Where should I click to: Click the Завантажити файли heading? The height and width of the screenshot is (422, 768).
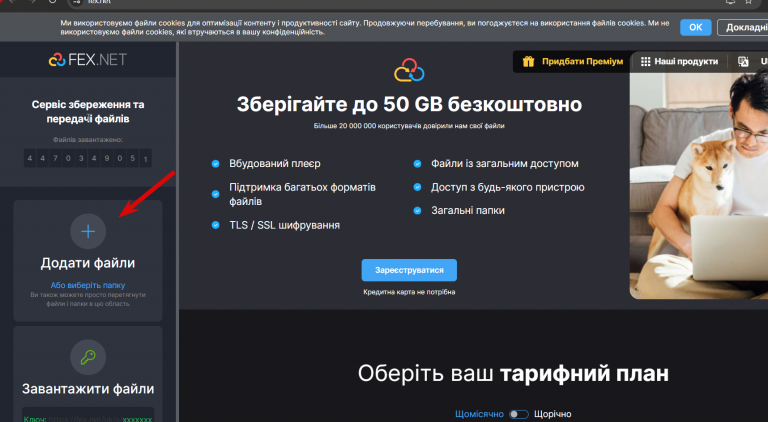click(88, 389)
